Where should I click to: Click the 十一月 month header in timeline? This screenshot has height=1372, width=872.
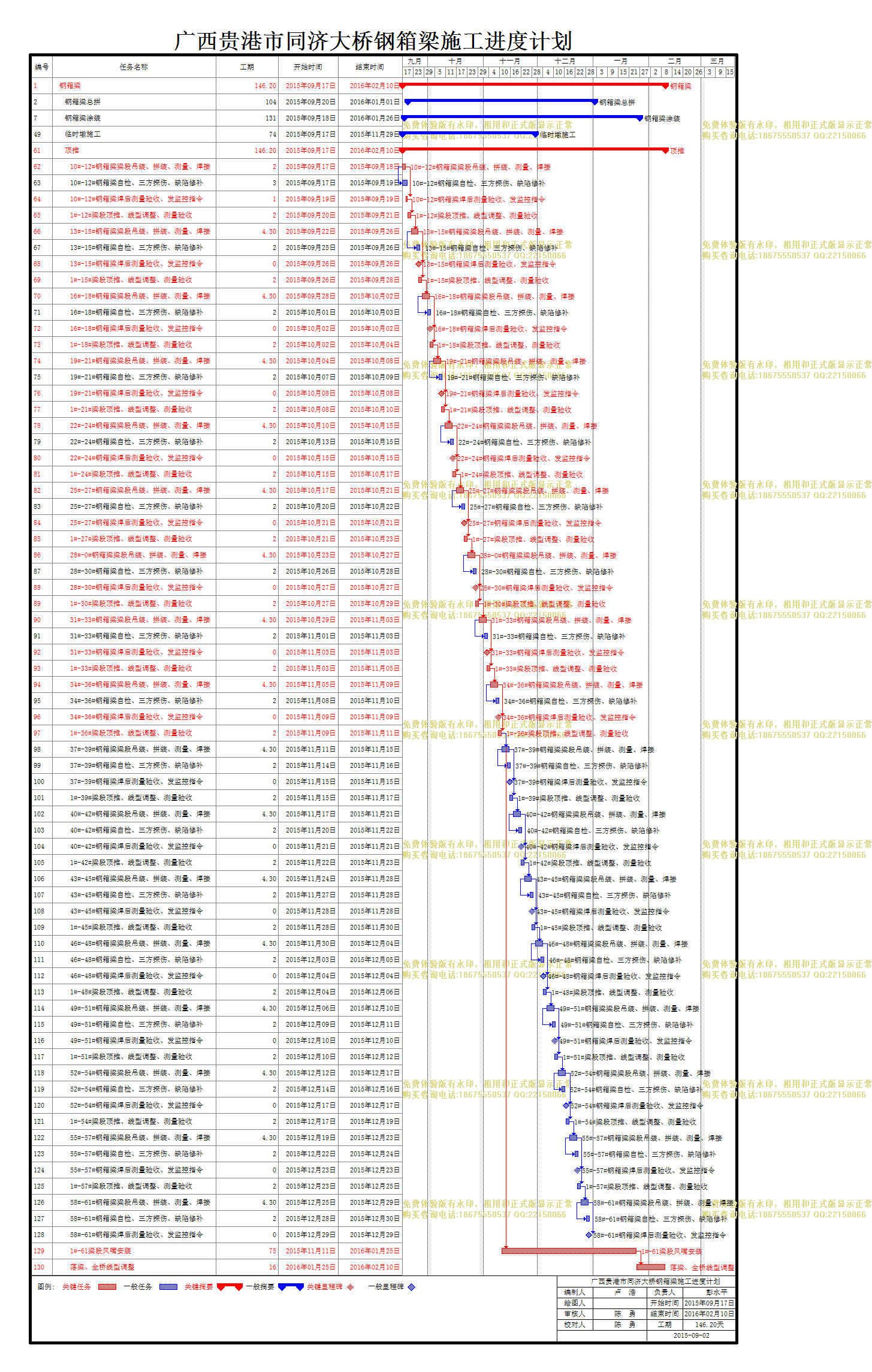[510, 61]
